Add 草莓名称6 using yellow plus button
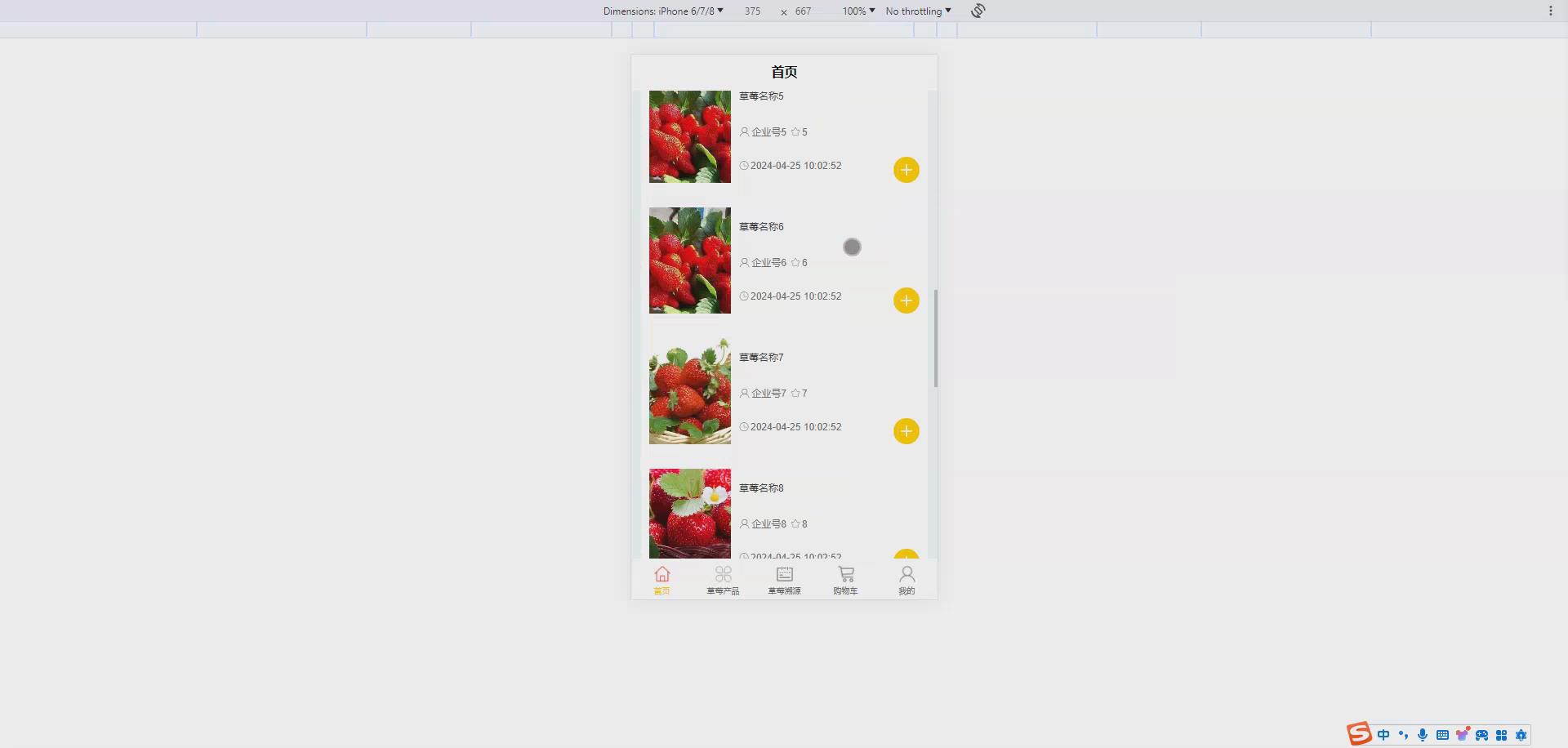 pyautogui.click(x=906, y=300)
